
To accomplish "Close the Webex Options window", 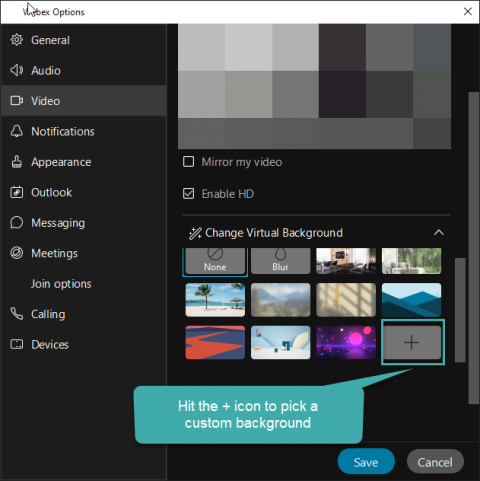I will 468,12.
